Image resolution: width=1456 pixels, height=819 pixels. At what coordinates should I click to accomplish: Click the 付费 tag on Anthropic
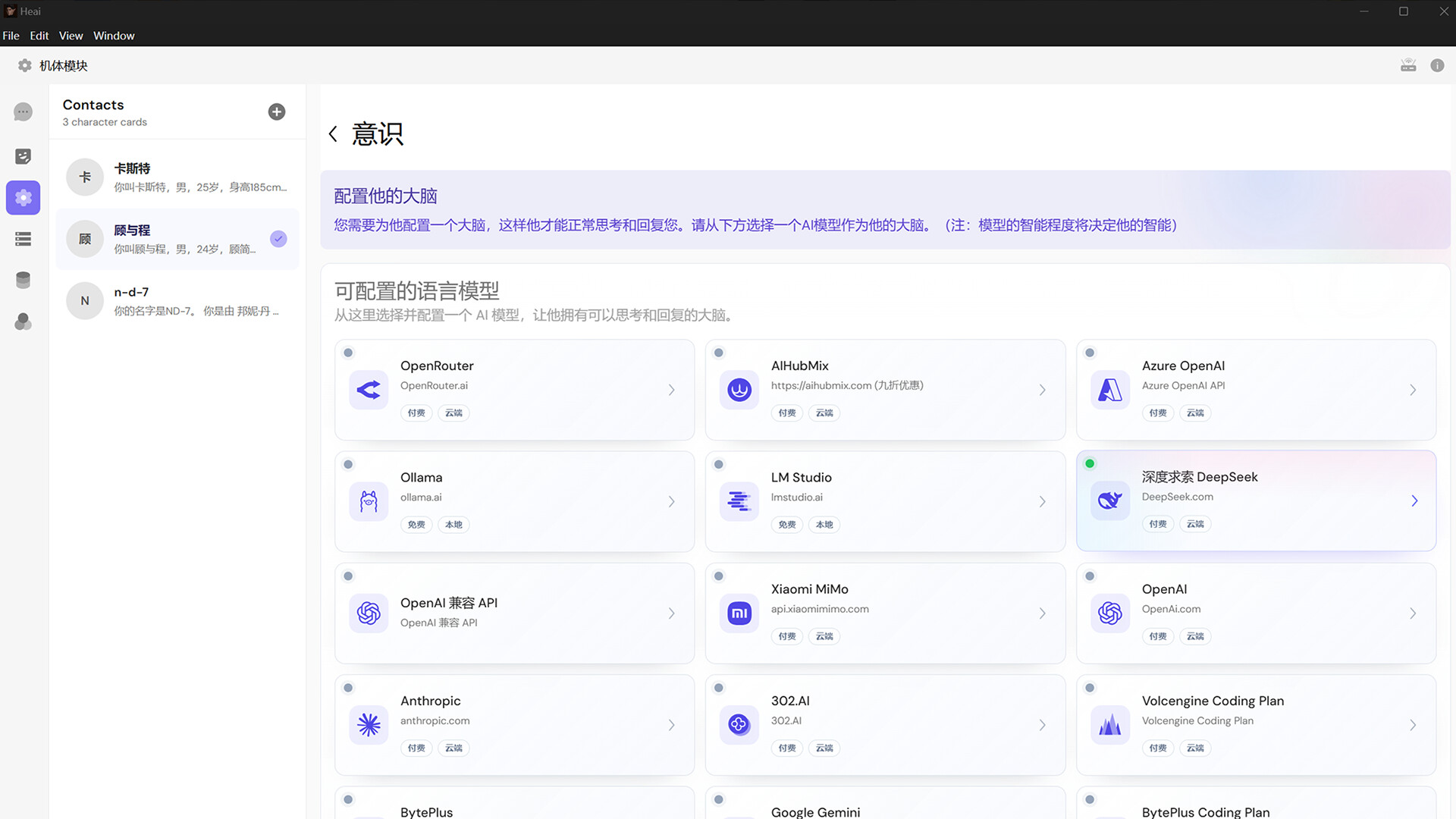pyautogui.click(x=416, y=748)
